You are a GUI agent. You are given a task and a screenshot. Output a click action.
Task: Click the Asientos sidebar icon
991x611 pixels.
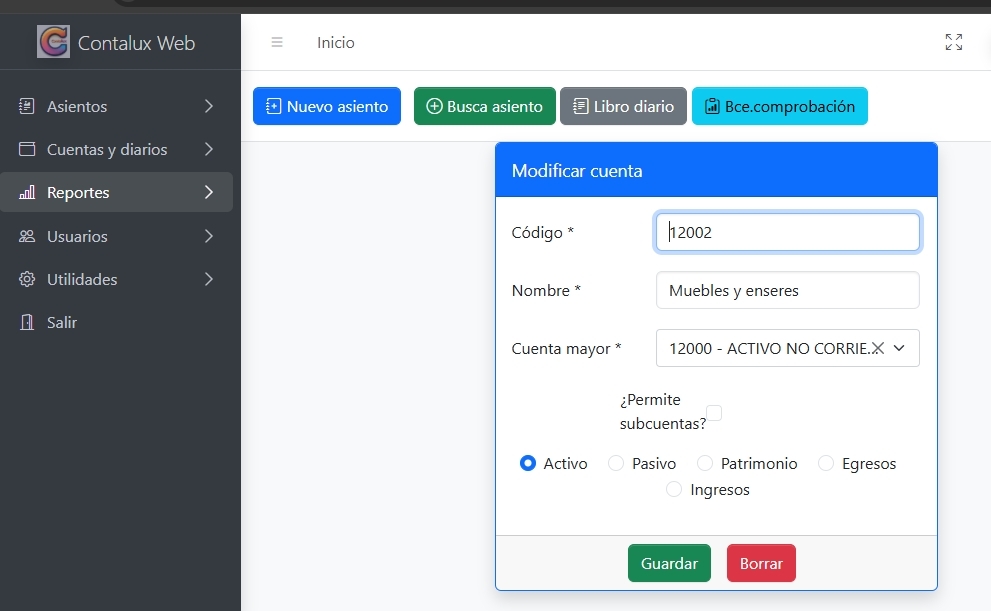[27, 106]
